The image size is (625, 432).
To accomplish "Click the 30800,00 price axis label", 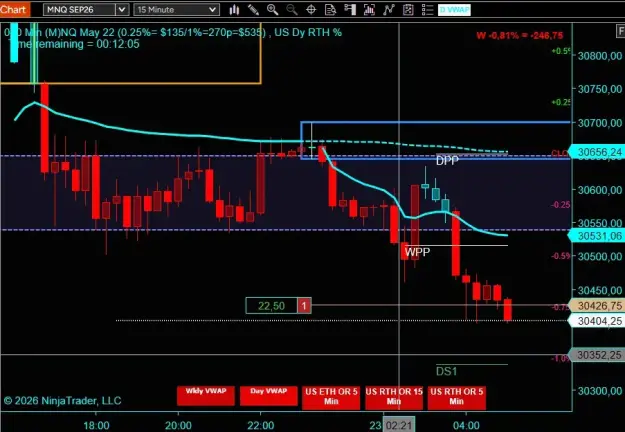I will pos(600,55).
